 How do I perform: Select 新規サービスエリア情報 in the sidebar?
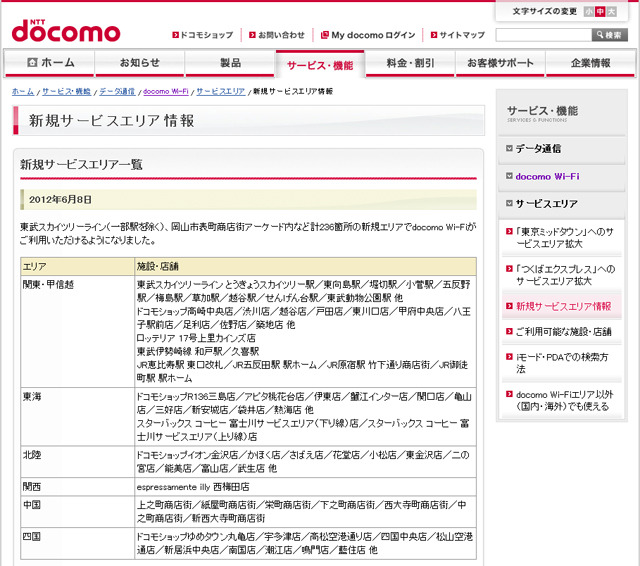[563, 306]
